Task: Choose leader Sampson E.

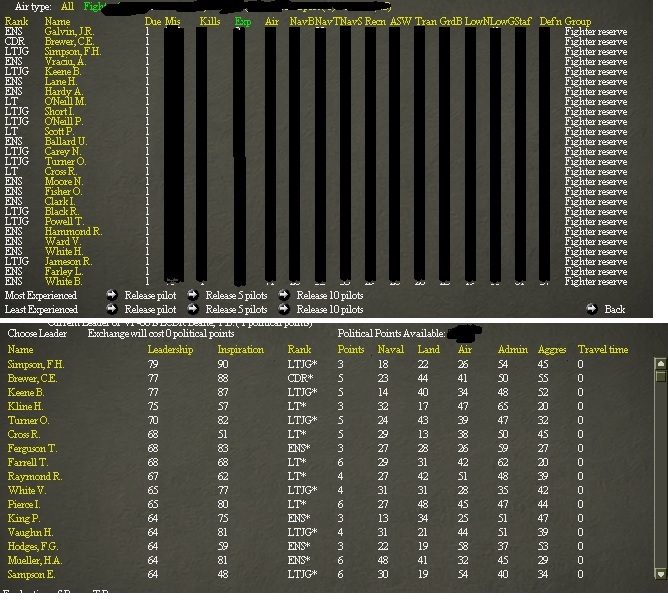Action: (32, 574)
